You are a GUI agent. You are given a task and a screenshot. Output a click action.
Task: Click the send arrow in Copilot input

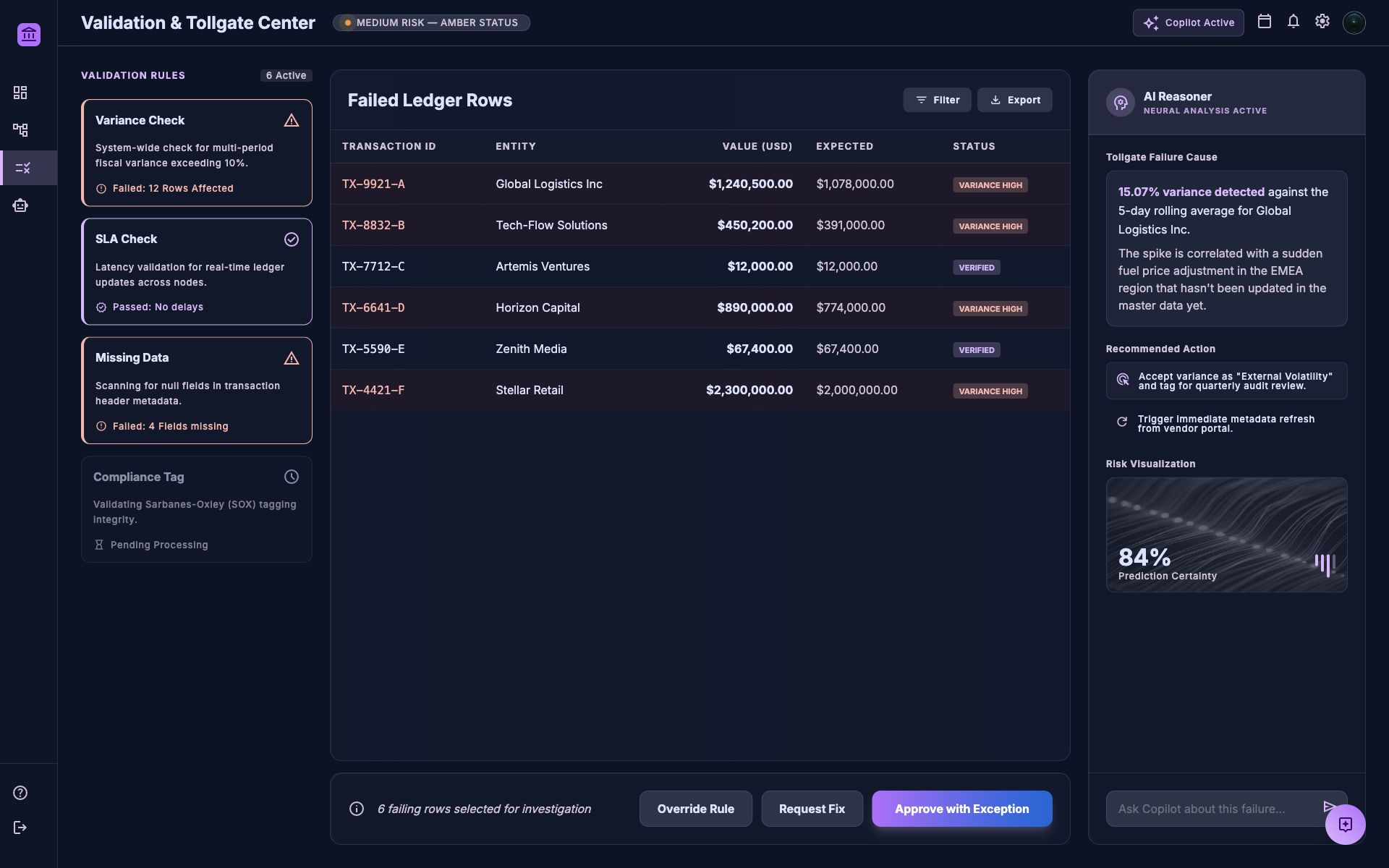[1329, 807]
